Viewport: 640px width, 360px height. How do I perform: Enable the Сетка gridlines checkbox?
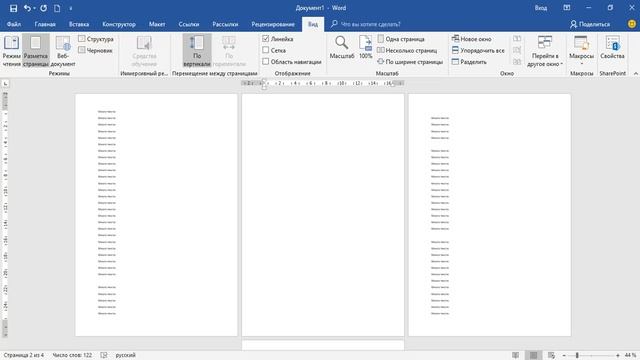(266, 50)
